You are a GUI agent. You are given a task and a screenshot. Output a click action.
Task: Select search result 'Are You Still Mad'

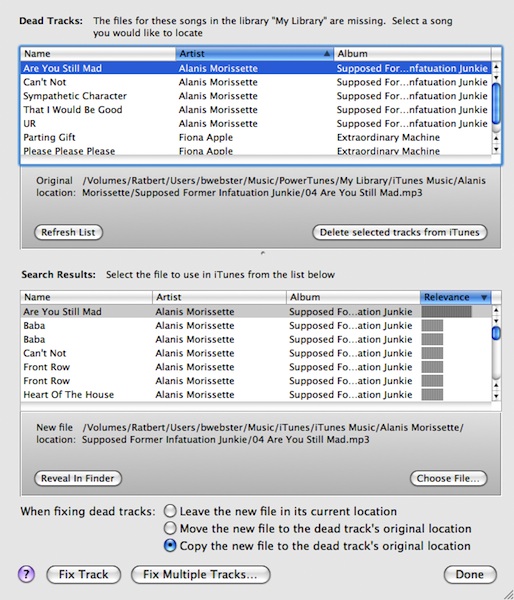click(256, 311)
